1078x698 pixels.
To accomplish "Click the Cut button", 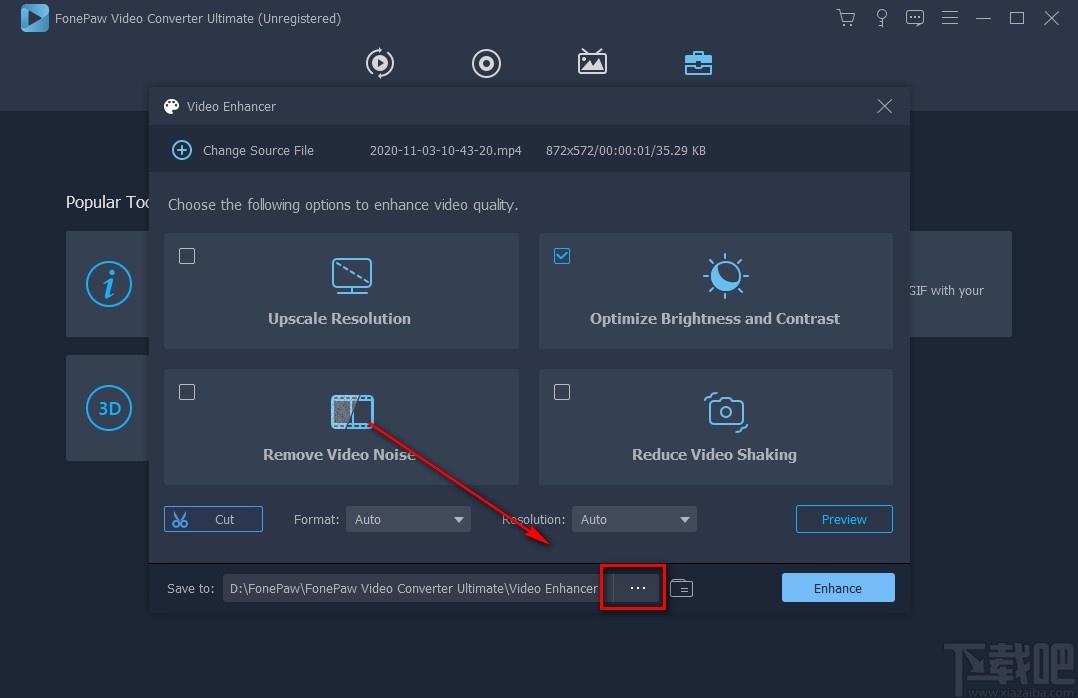I will (213, 519).
